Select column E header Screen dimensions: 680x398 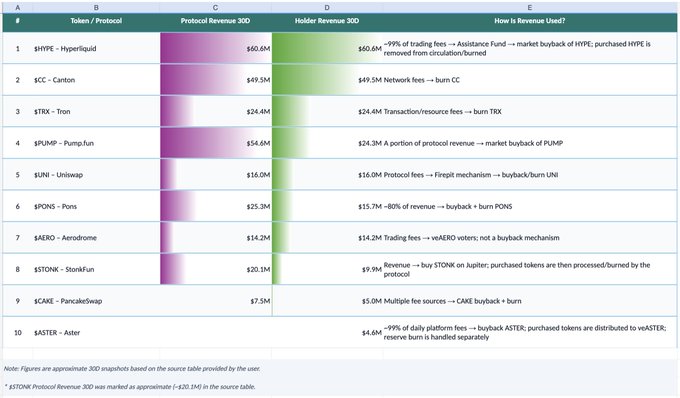pyautogui.click(x=530, y=7)
